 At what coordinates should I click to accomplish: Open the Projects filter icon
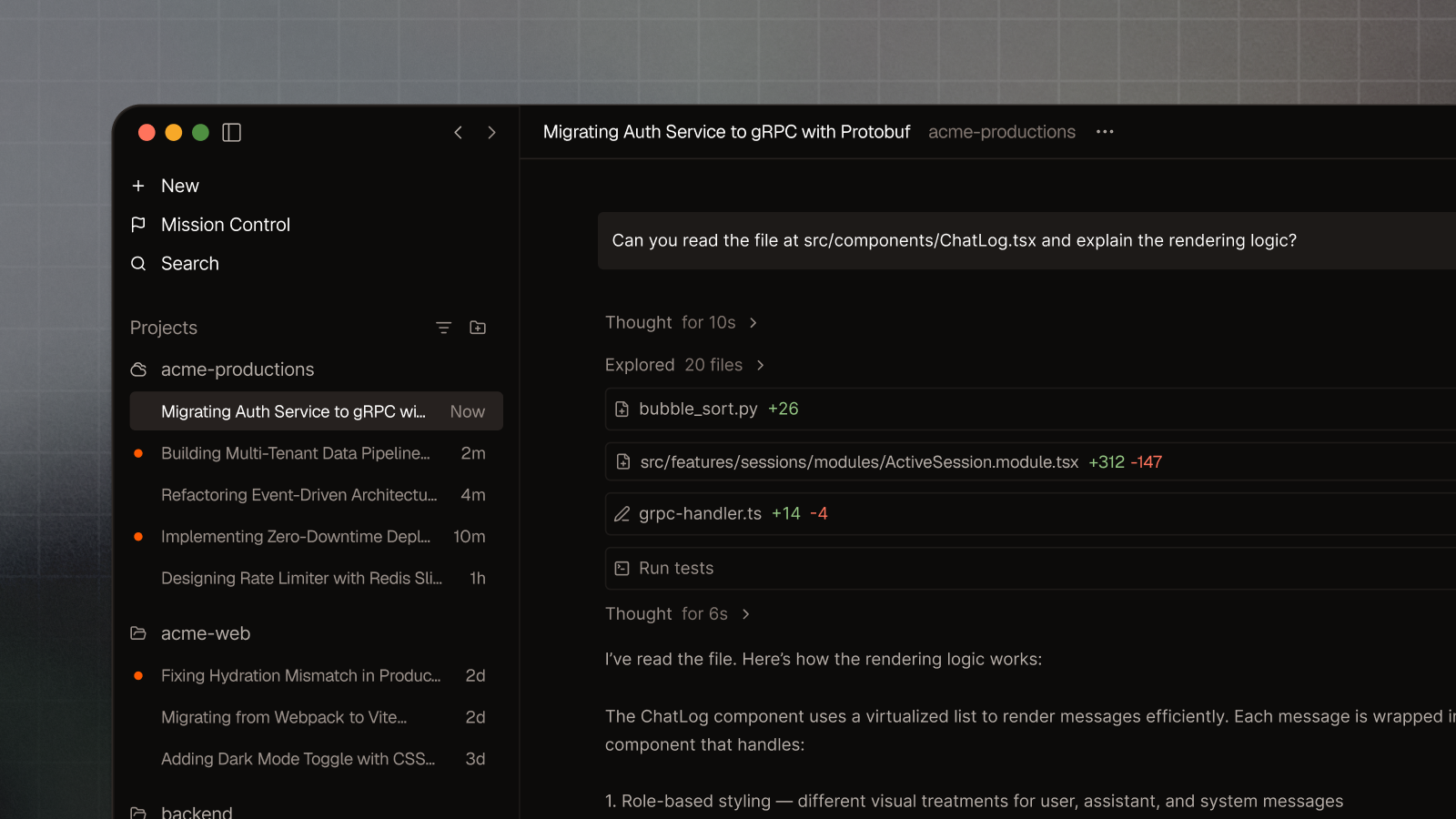[x=443, y=328]
